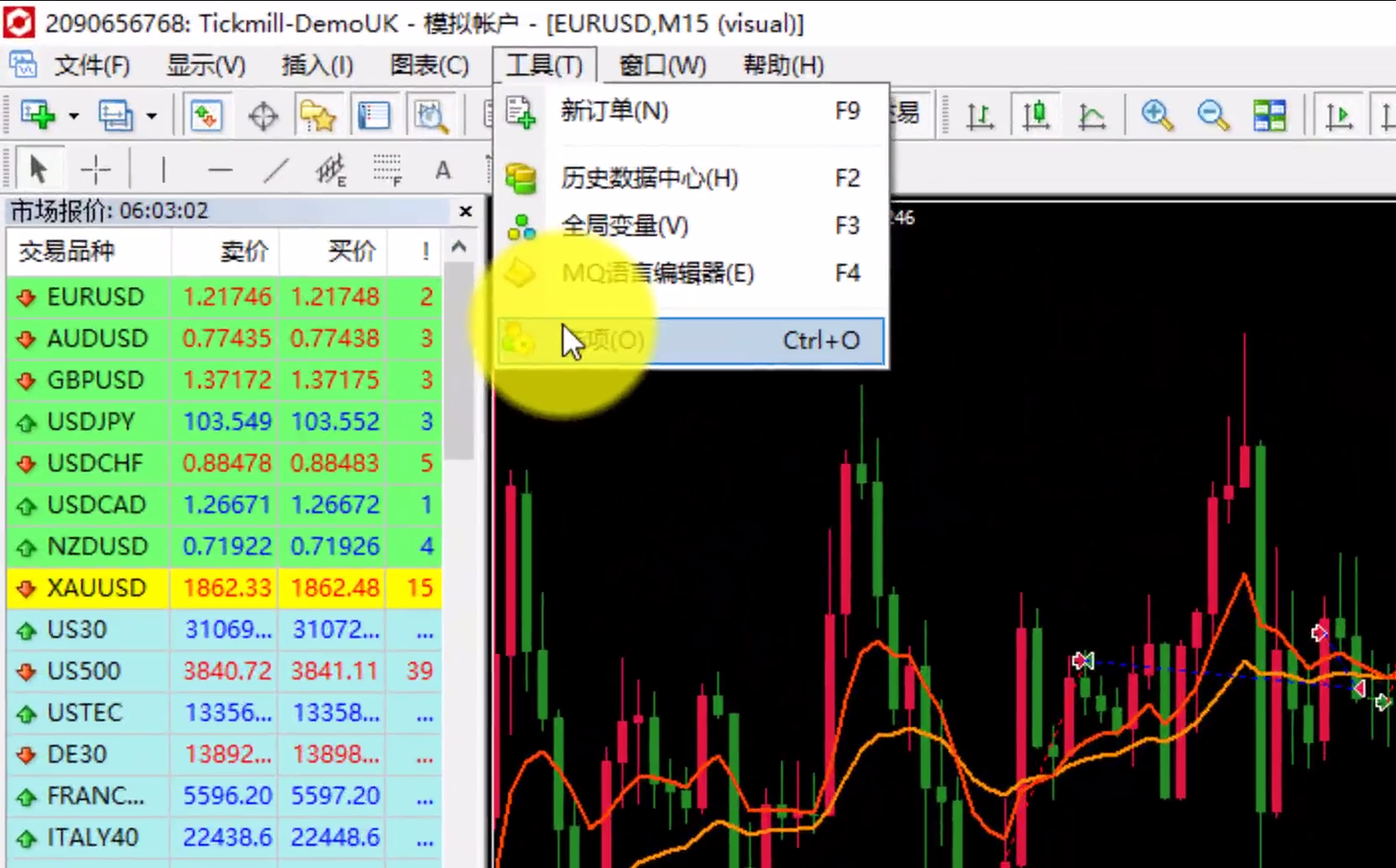Select the trendline tool
1396x868 pixels.
(275, 170)
